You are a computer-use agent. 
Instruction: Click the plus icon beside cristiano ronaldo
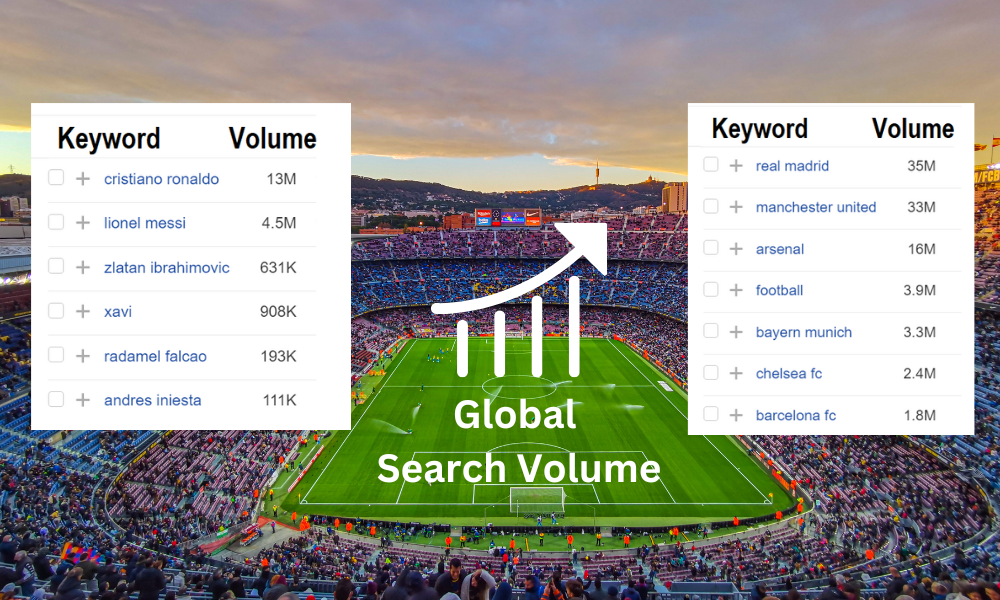(83, 179)
